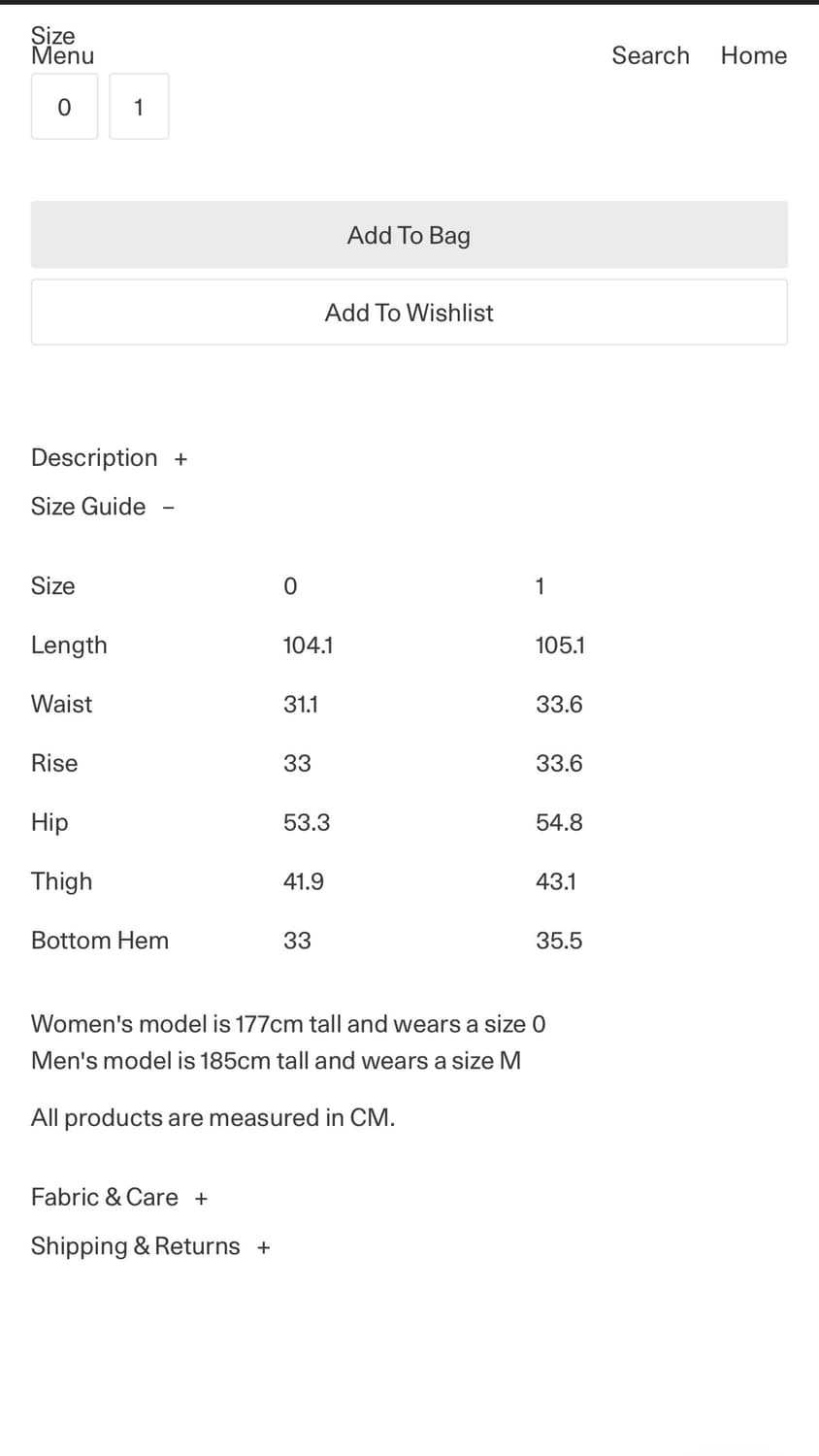Screen dimensions: 819x1456
Task: Expand the Fabric & Care section
Action: (x=118, y=1197)
